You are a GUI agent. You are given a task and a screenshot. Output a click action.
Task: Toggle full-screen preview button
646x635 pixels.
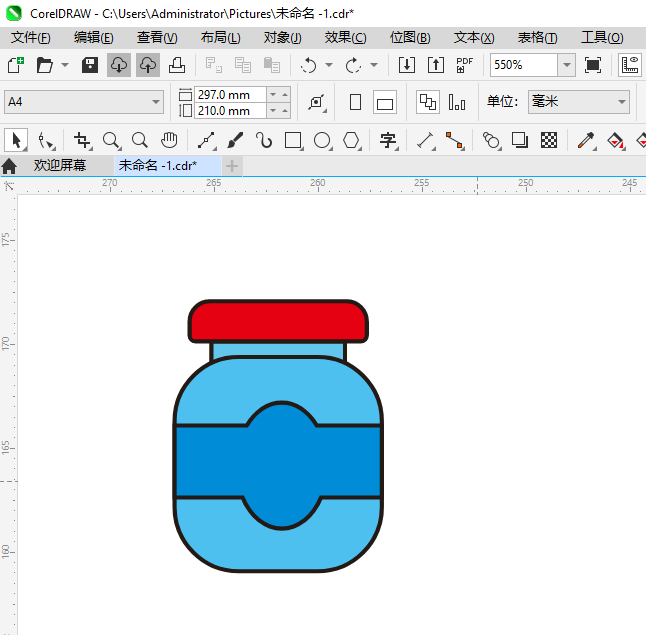(x=593, y=65)
